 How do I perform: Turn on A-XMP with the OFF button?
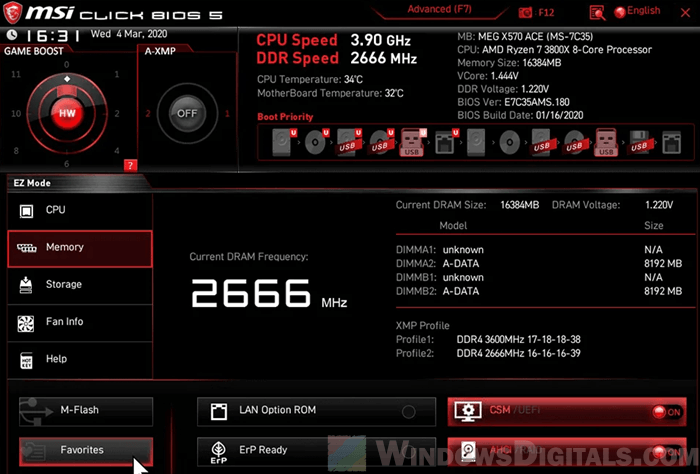(187, 113)
